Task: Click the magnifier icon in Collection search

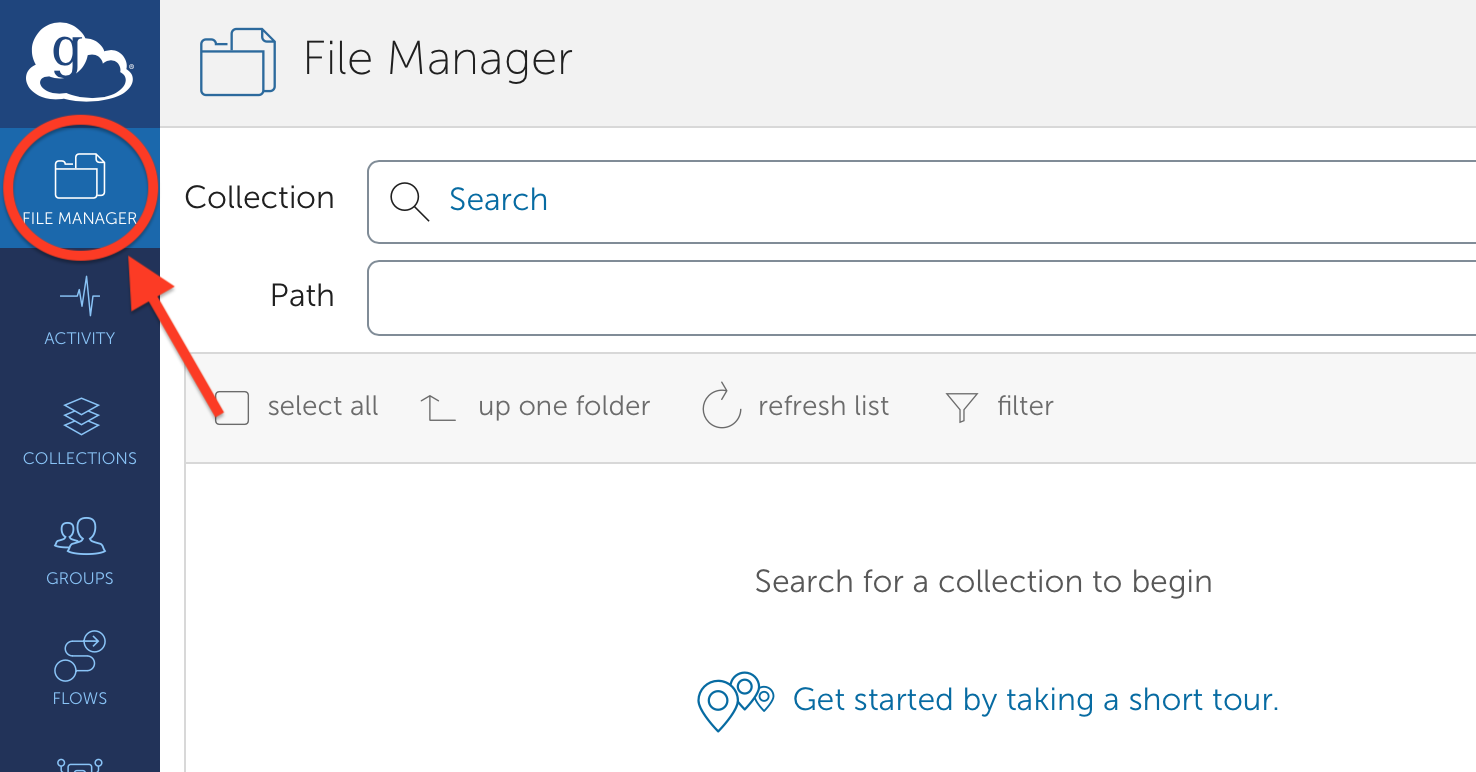Action: (410, 200)
